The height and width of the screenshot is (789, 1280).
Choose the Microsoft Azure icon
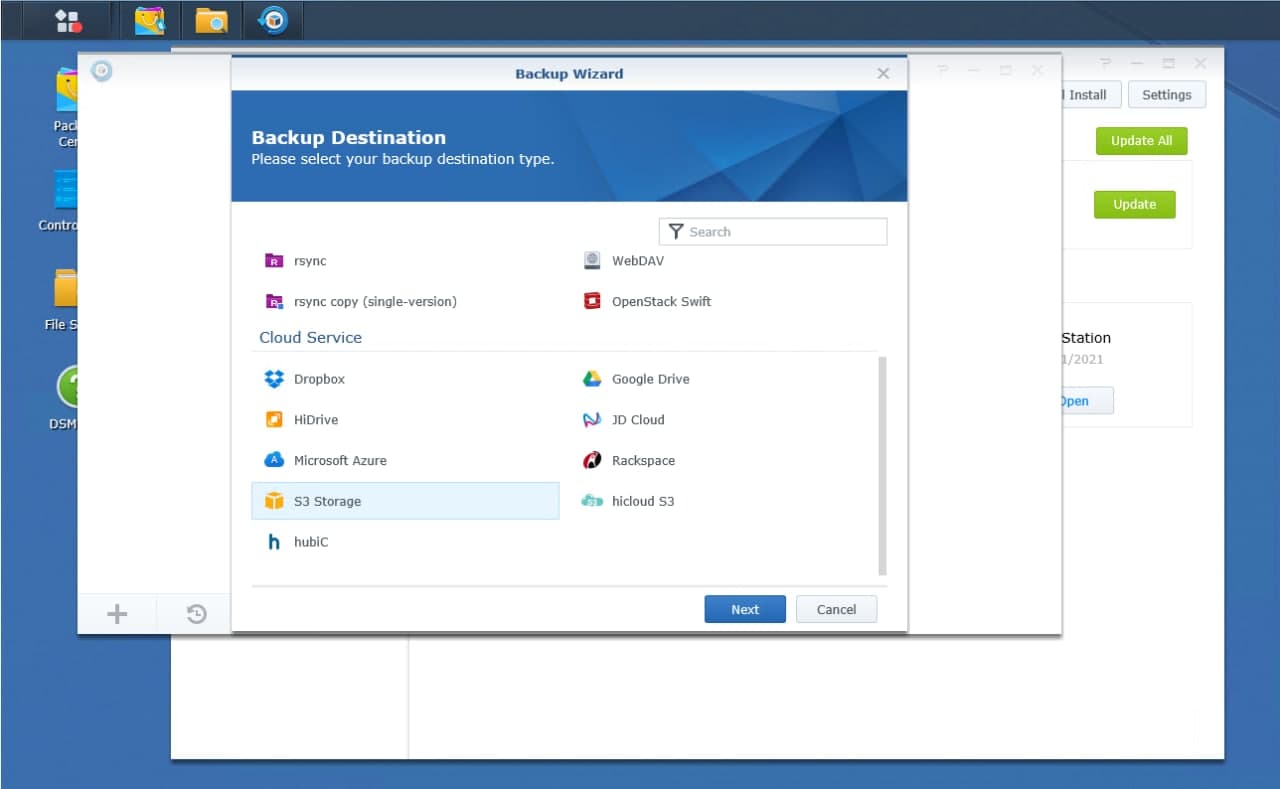tap(273, 461)
